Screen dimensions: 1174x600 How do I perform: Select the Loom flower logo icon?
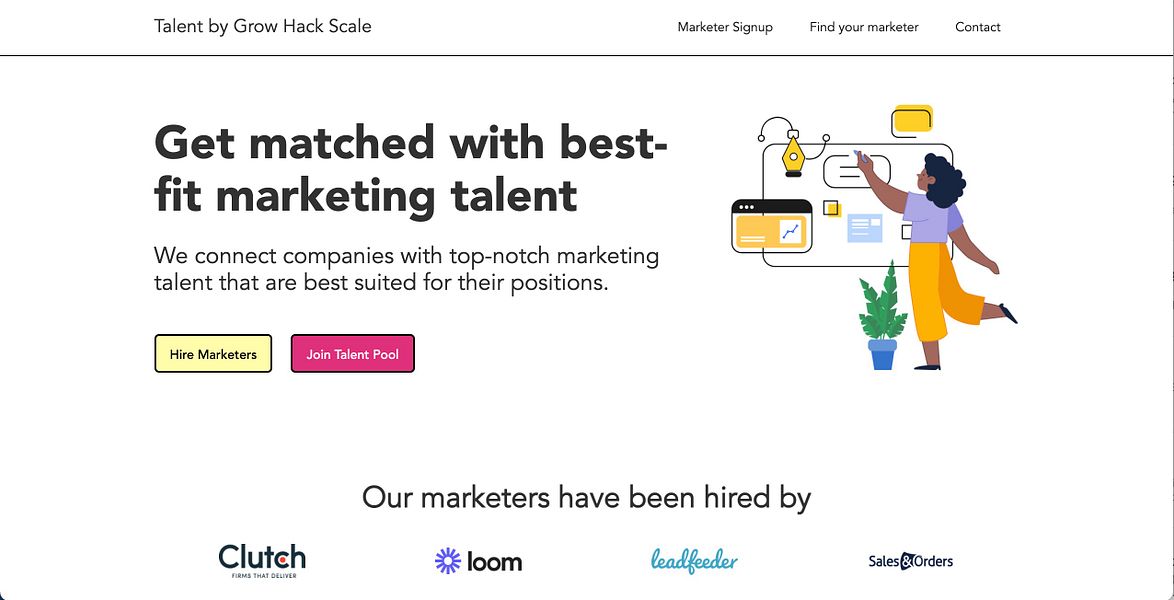449,560
